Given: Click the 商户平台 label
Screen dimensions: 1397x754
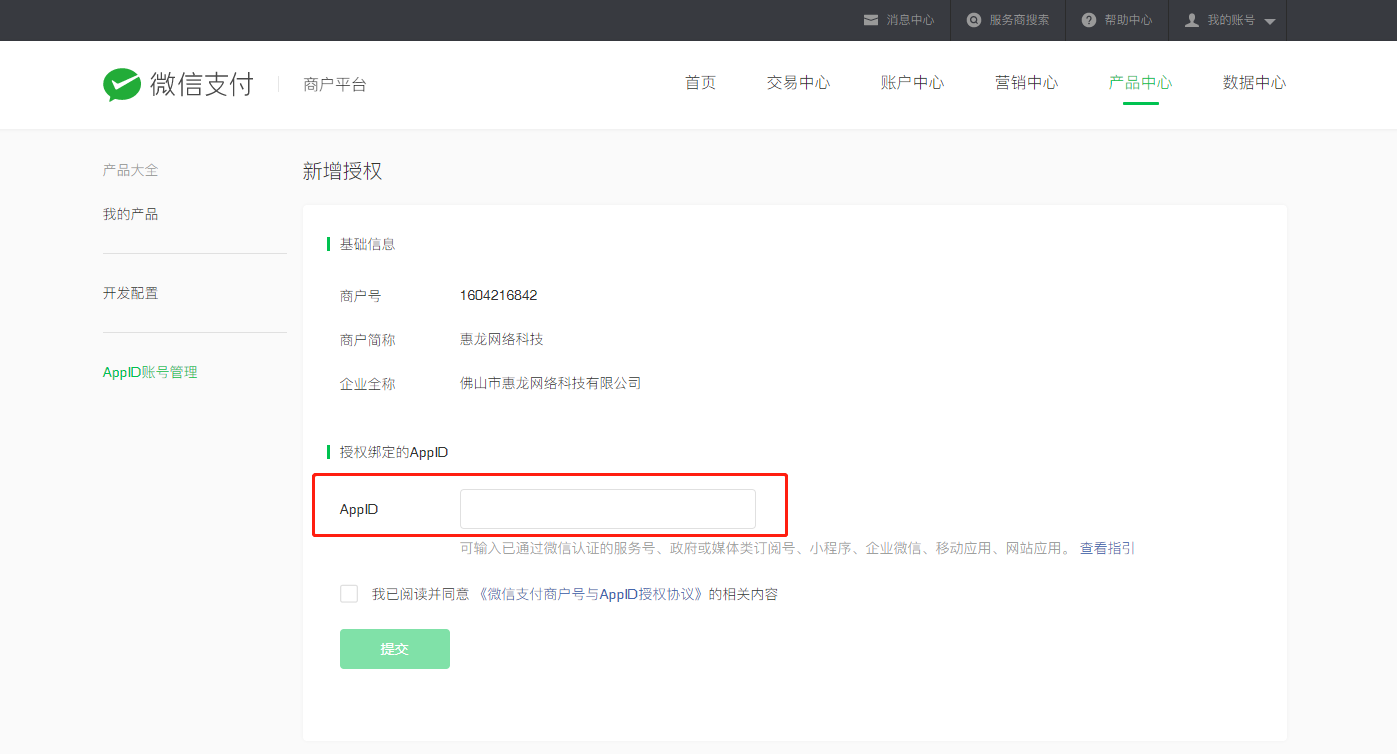Looking at the screenshot, I should pyautogui.click(x=335, y=85).
